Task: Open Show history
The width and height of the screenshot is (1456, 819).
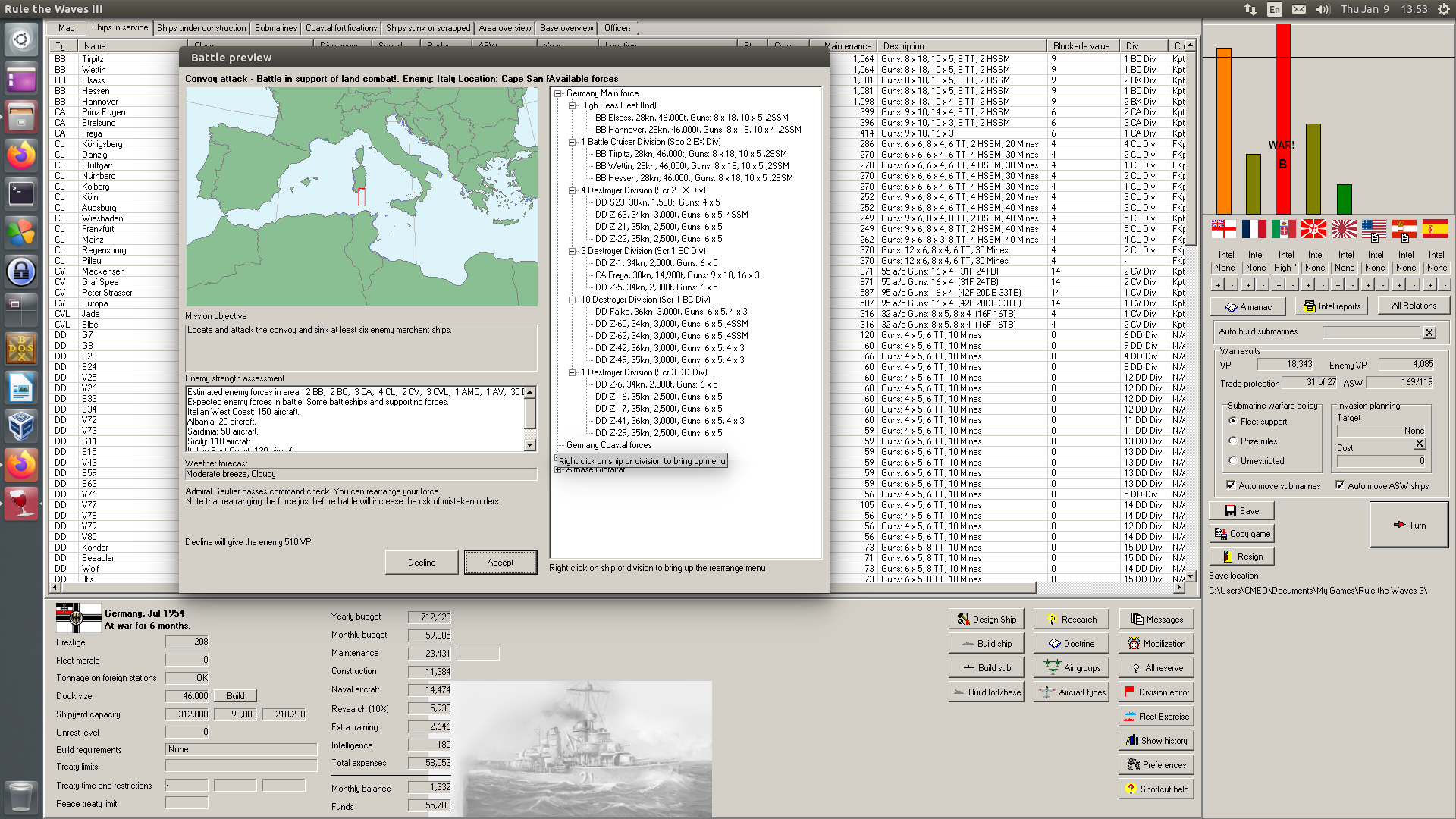Action: point(1156,740)
